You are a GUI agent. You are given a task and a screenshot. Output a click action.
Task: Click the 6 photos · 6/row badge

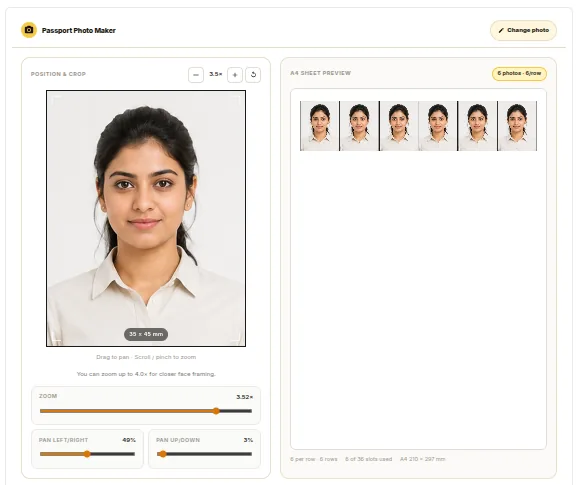pyautogui.click(x=519, y=74)
